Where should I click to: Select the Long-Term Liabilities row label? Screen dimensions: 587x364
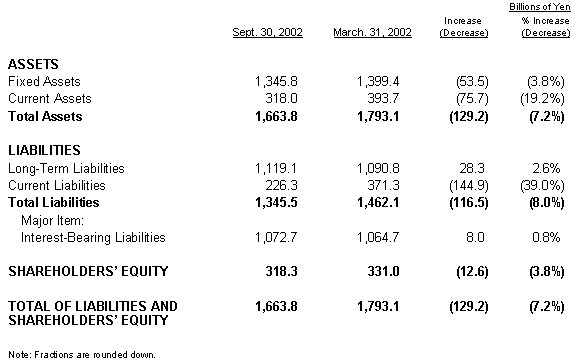pos(66,169)
